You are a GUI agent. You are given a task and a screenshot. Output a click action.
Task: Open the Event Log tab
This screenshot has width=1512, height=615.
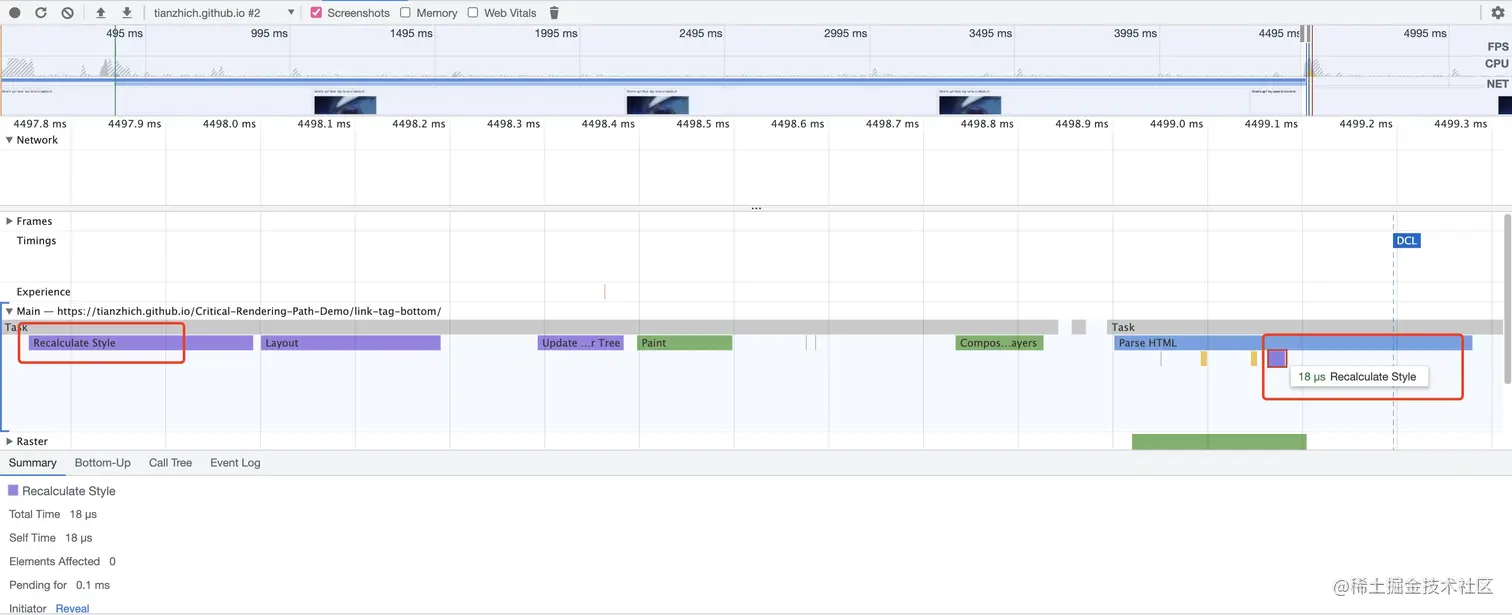click(x=235, y=463)
